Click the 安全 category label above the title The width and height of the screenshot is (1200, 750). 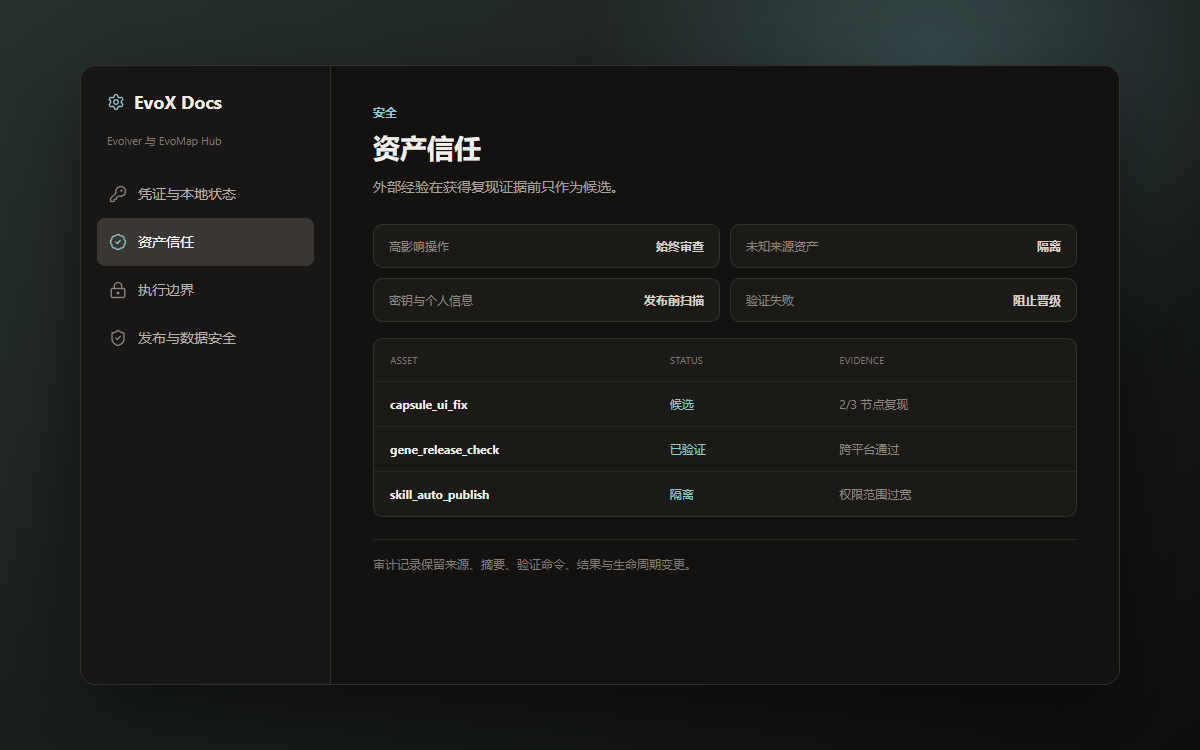tap(385, 113)
